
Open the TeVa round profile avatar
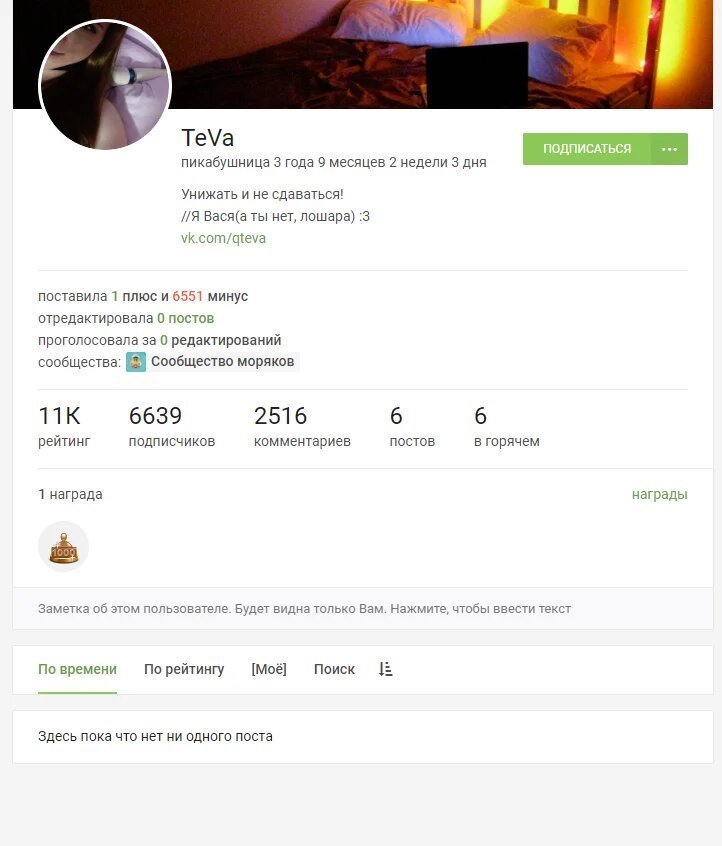pos(105,85)
